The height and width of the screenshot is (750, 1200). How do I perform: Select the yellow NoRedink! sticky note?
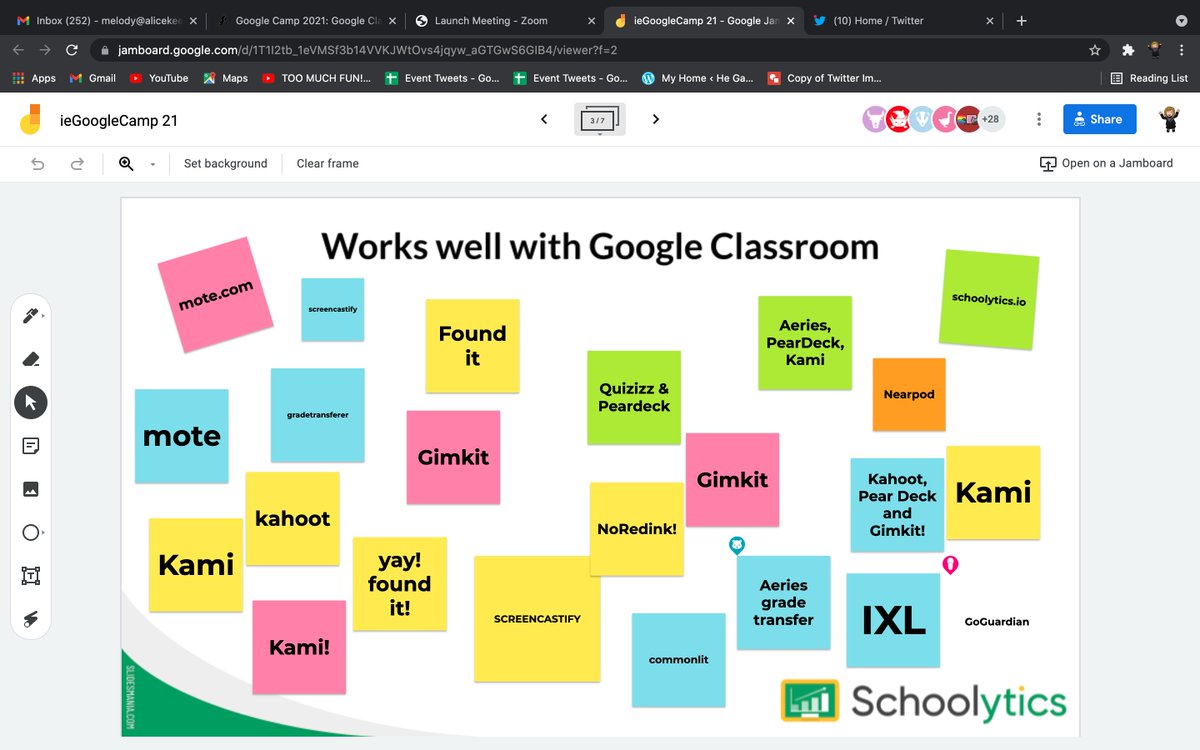click(x=637, y=529)
